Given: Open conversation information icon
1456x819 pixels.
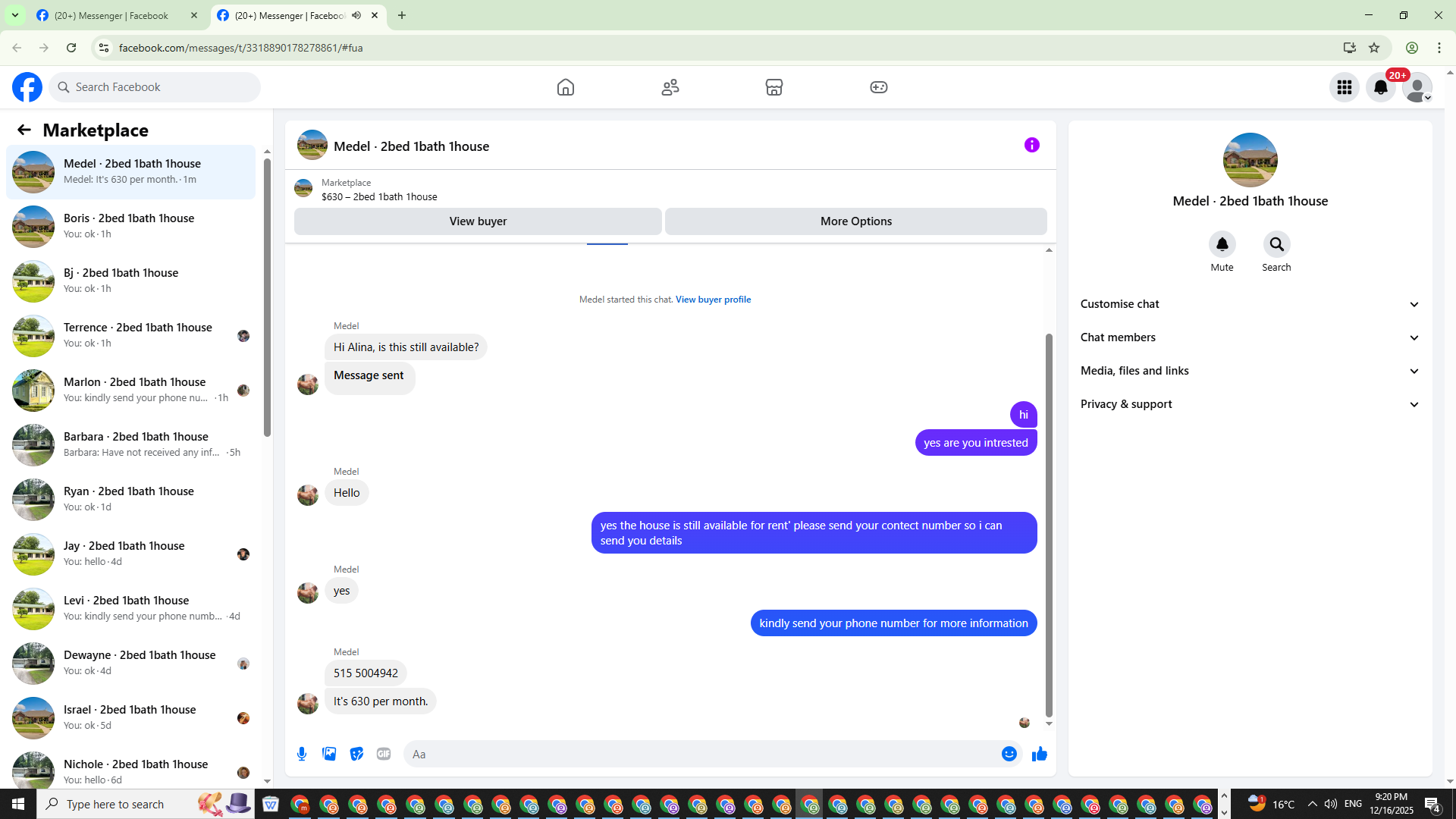Looking at the screenshot, I should [x=1032, y=145].
